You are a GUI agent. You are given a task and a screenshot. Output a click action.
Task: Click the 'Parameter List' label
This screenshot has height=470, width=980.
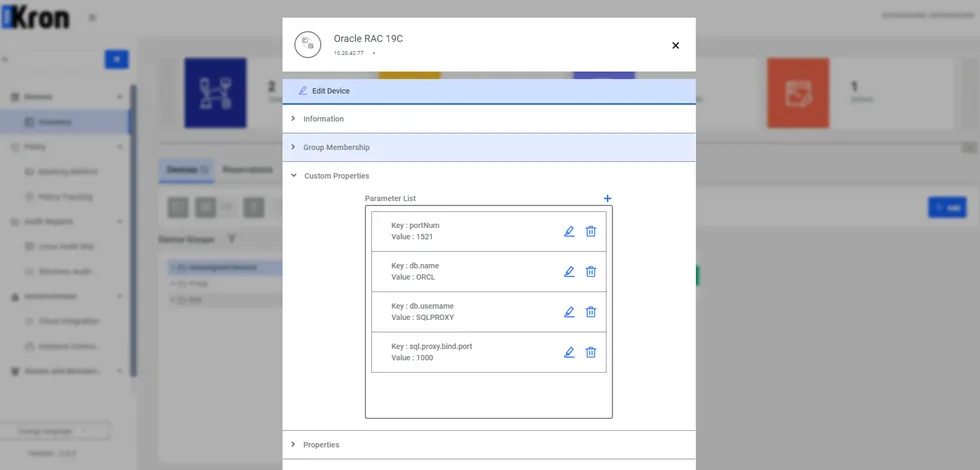[390, 198]
